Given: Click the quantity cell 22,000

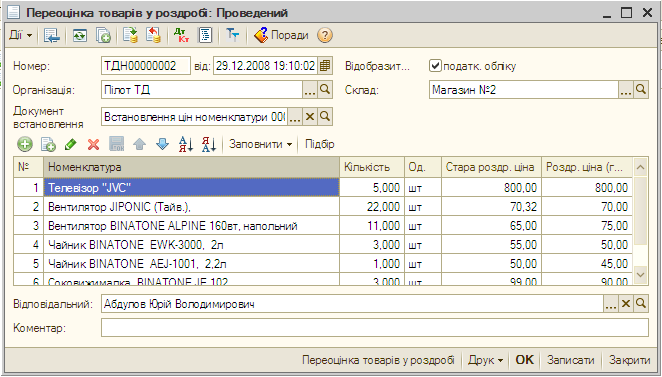Looking at the screenshot, I should [372, 206].
